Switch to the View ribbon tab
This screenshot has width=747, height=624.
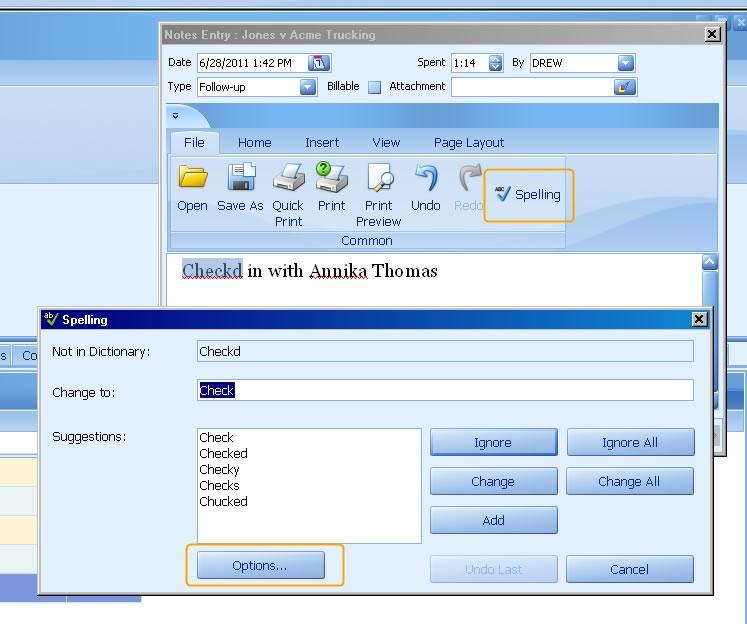click(x=386, y=142)
